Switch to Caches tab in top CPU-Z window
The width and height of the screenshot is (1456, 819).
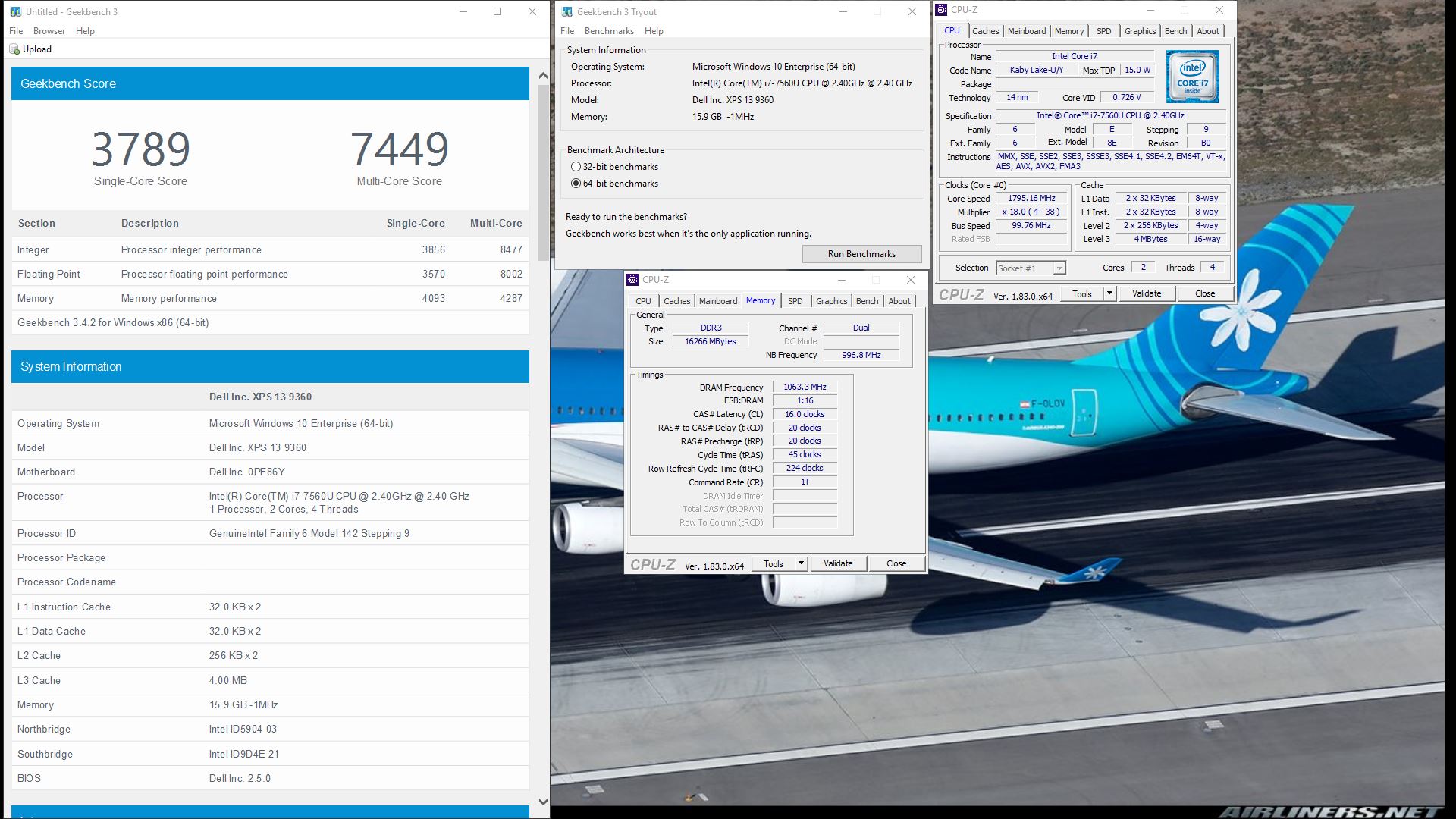pos(985,31)
